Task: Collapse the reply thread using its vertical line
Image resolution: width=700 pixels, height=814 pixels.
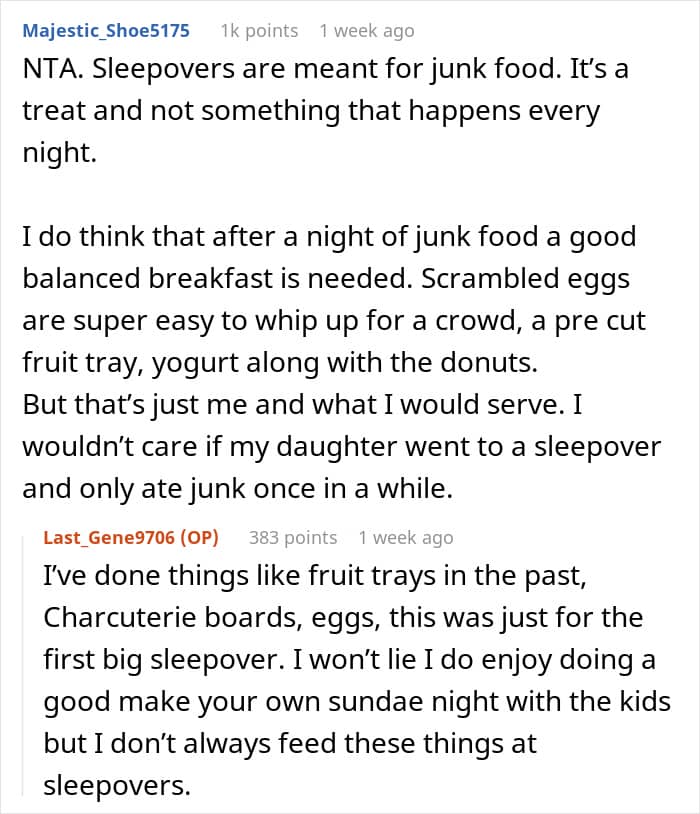Action: pos(23,666)
